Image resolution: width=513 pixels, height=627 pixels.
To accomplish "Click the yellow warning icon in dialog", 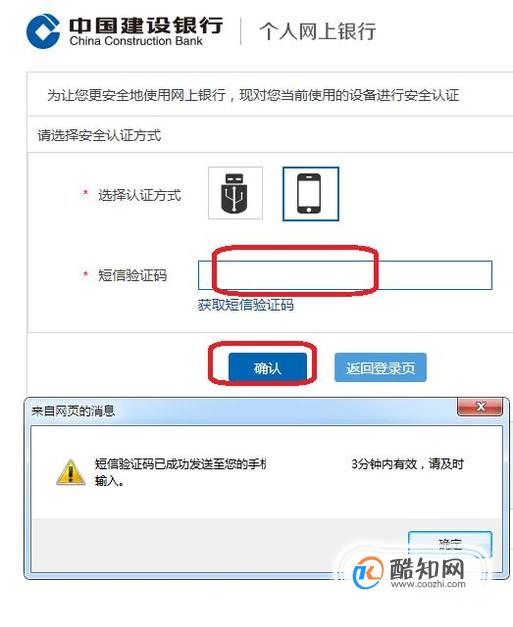I will (71, 472).
